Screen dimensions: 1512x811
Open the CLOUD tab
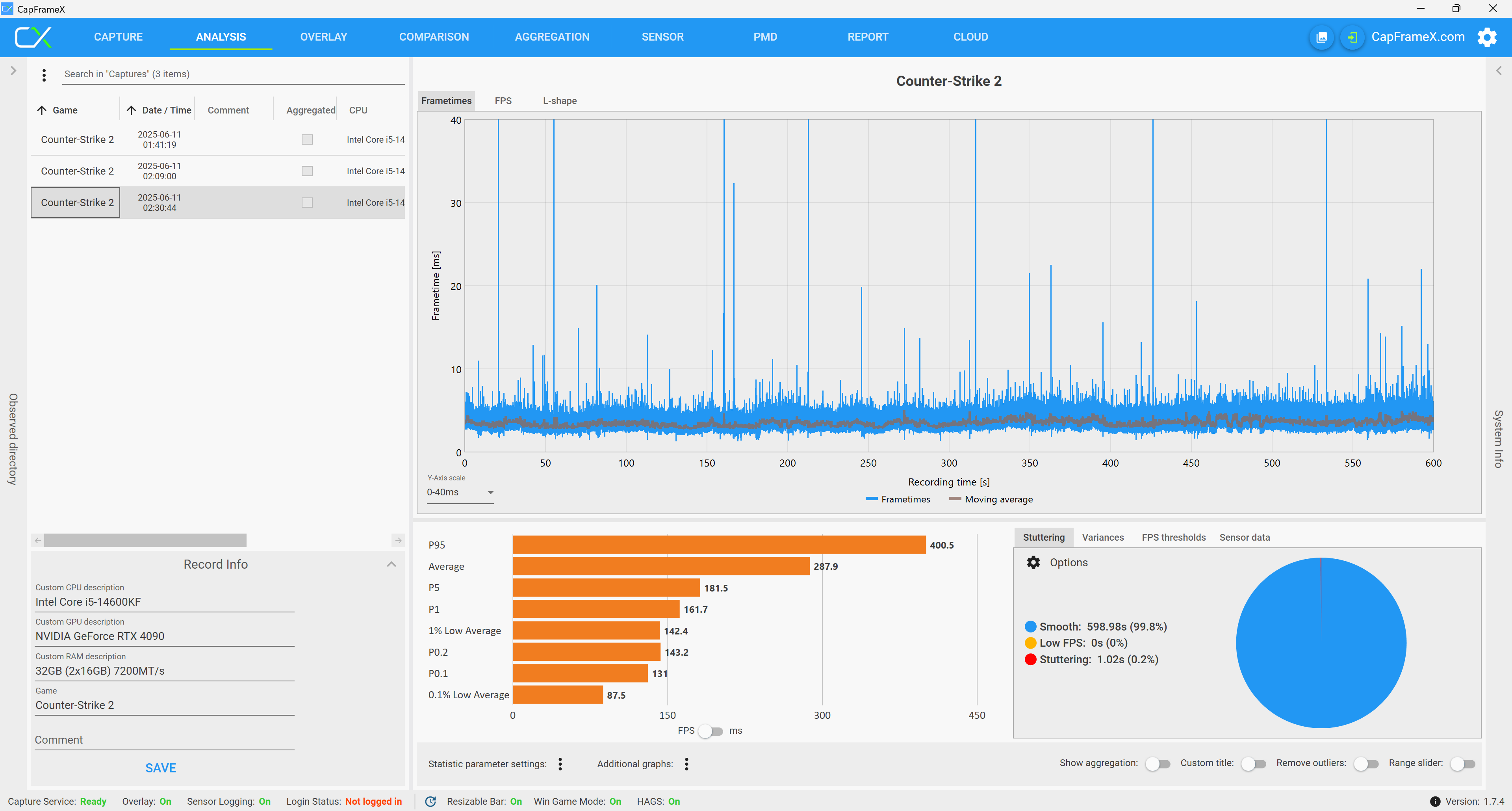point(970,37)
